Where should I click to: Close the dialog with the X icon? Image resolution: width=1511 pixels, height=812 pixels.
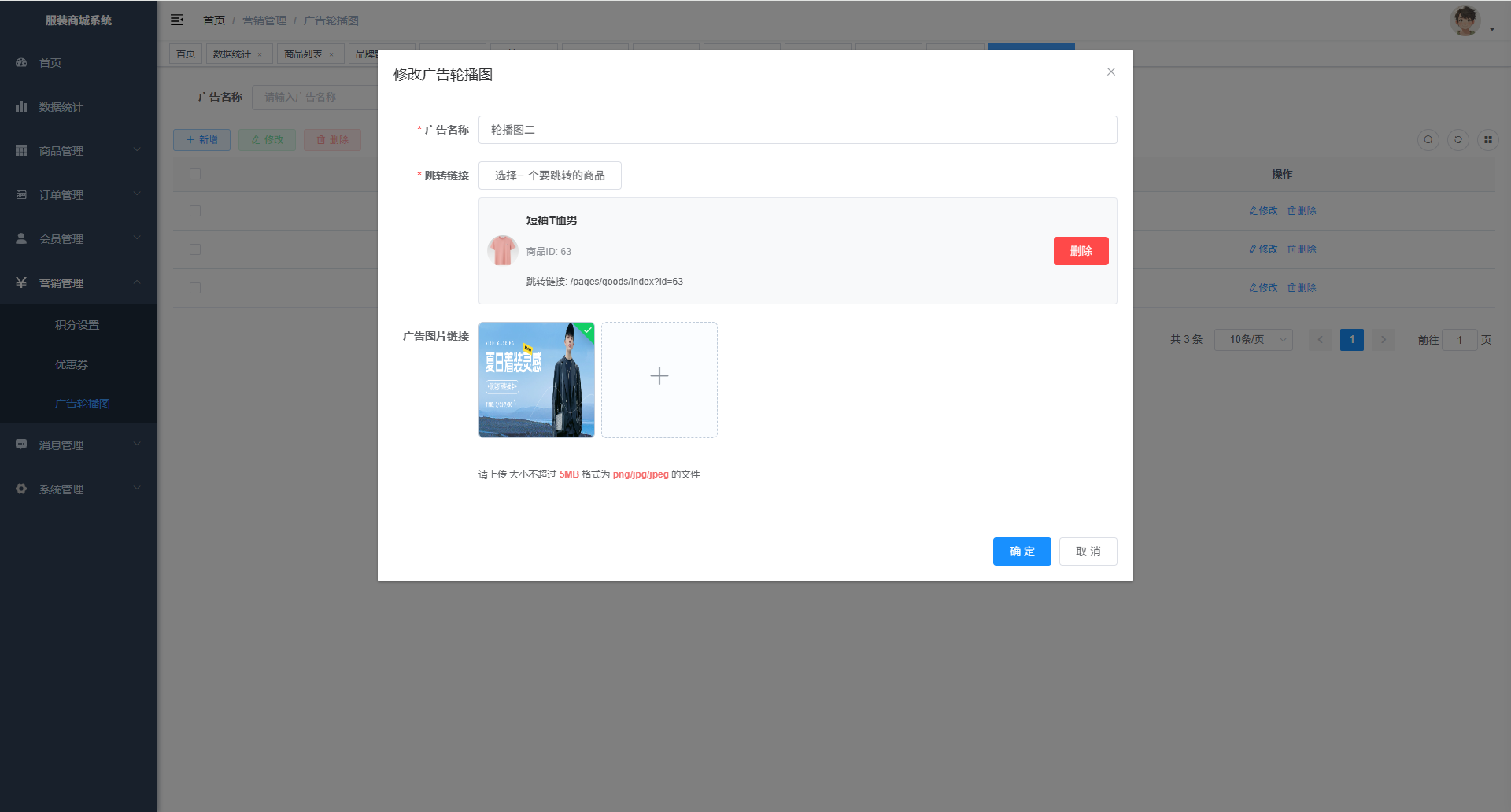tap(1110, 72)
